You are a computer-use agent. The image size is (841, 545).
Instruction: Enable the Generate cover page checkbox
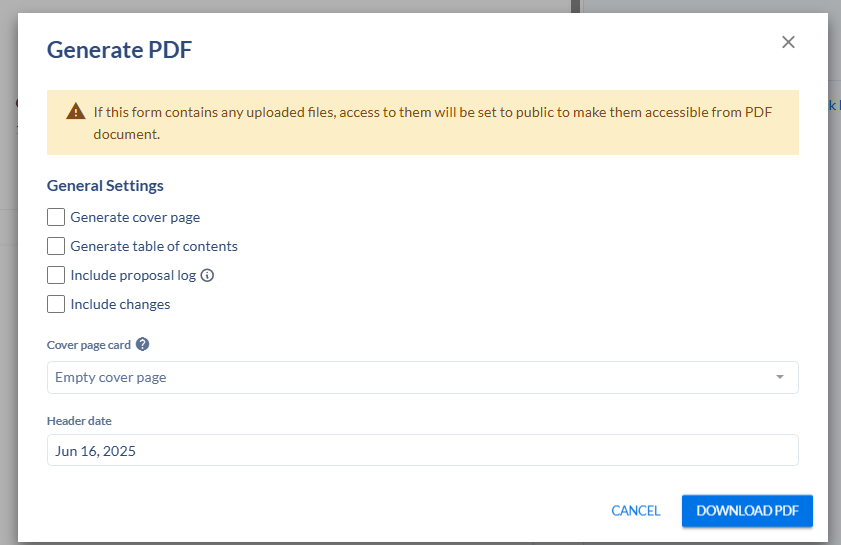(56, 217)
